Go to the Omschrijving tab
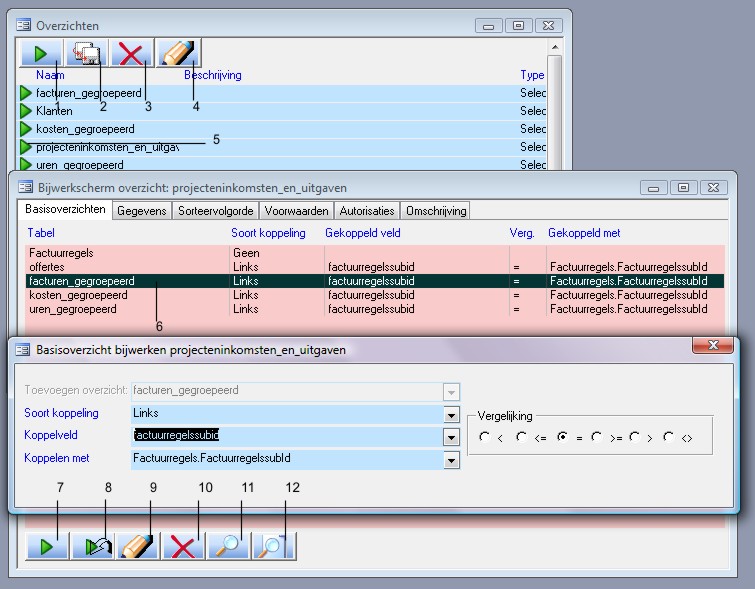The width and height of the screenshot is (755, 589). click(x=436, y=210)
